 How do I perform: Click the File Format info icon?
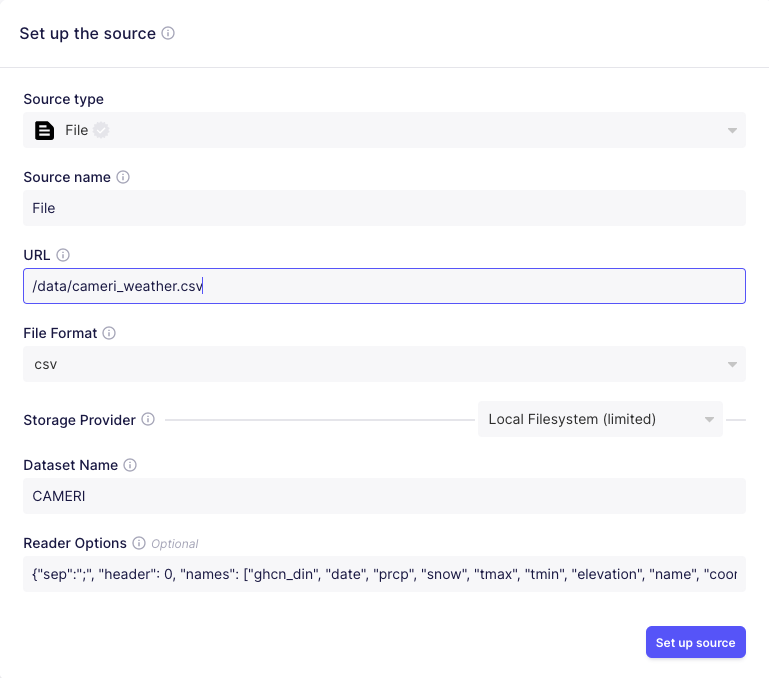point(109,333)
